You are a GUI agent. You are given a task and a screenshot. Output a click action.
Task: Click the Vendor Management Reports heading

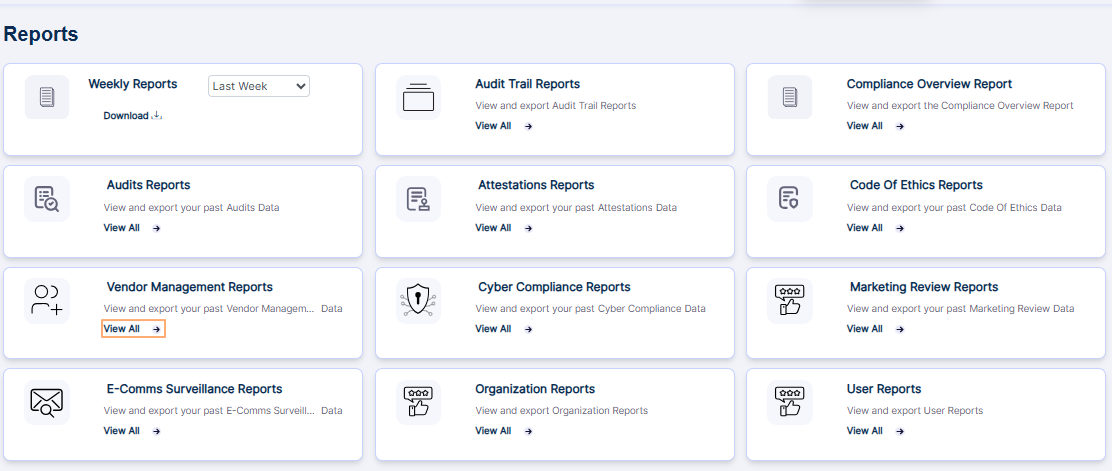point(189,287)
